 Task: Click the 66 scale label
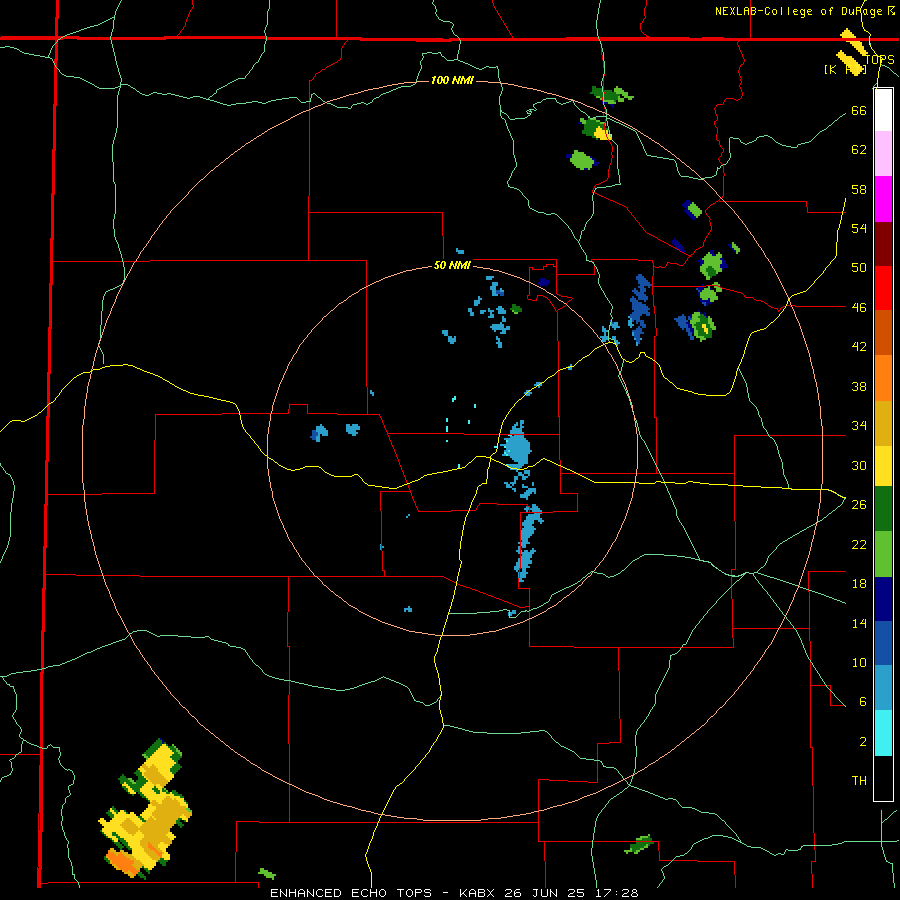[x=859, y=110]
